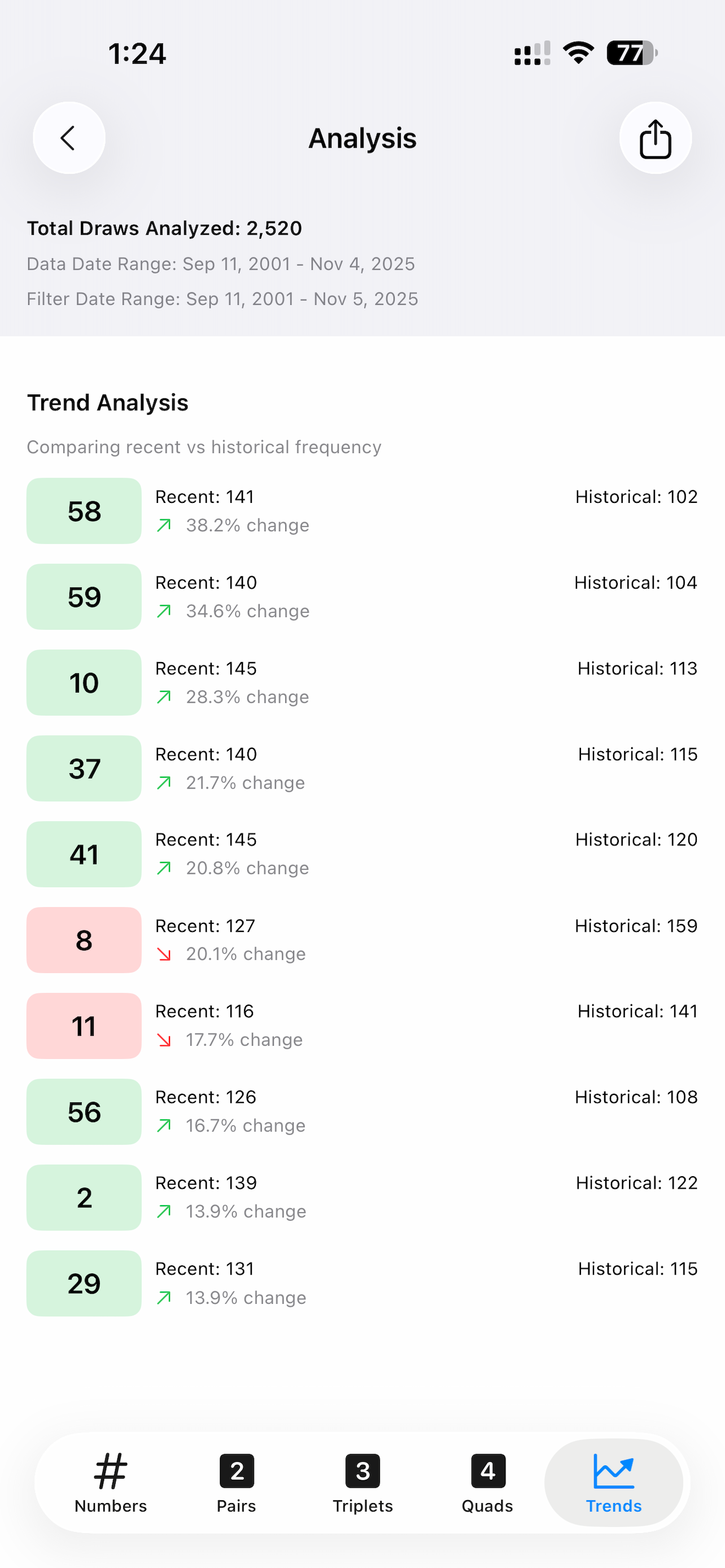This screenshot has height=1568, width=725.
Task: Select the red number 8 badge
Action: [84, 940]
